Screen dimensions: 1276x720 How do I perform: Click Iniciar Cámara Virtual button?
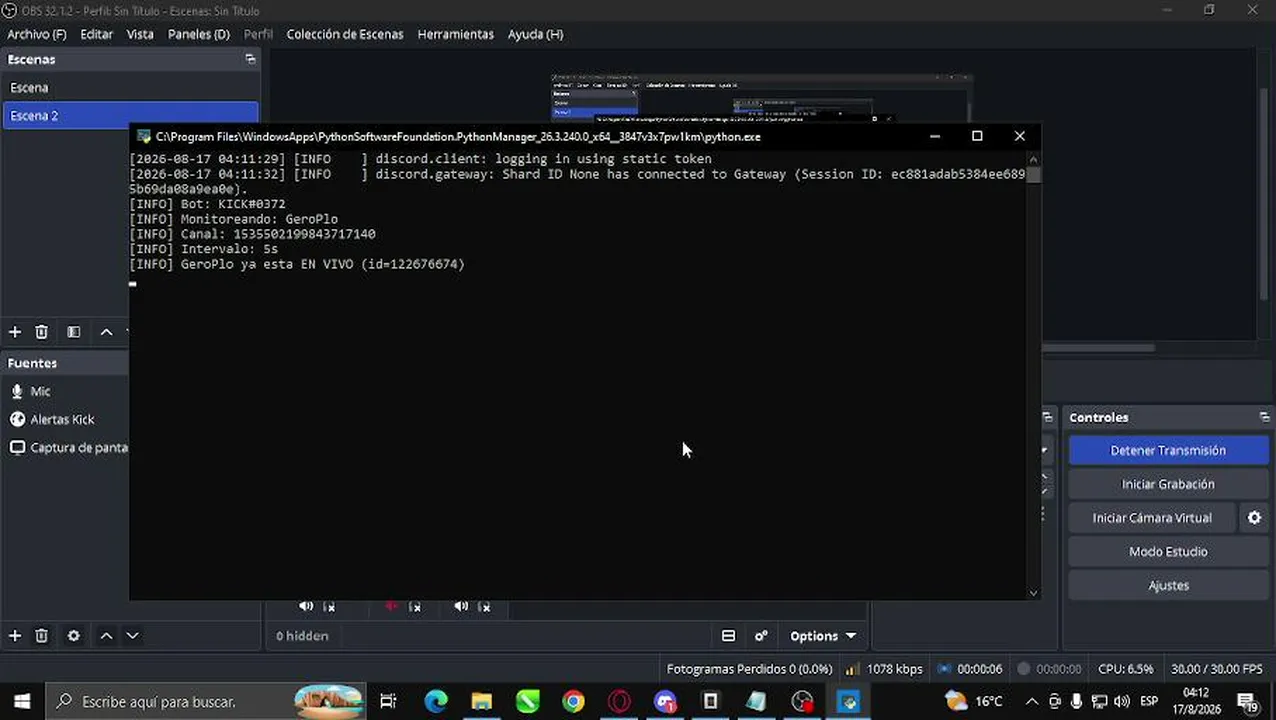(1152, 518)
